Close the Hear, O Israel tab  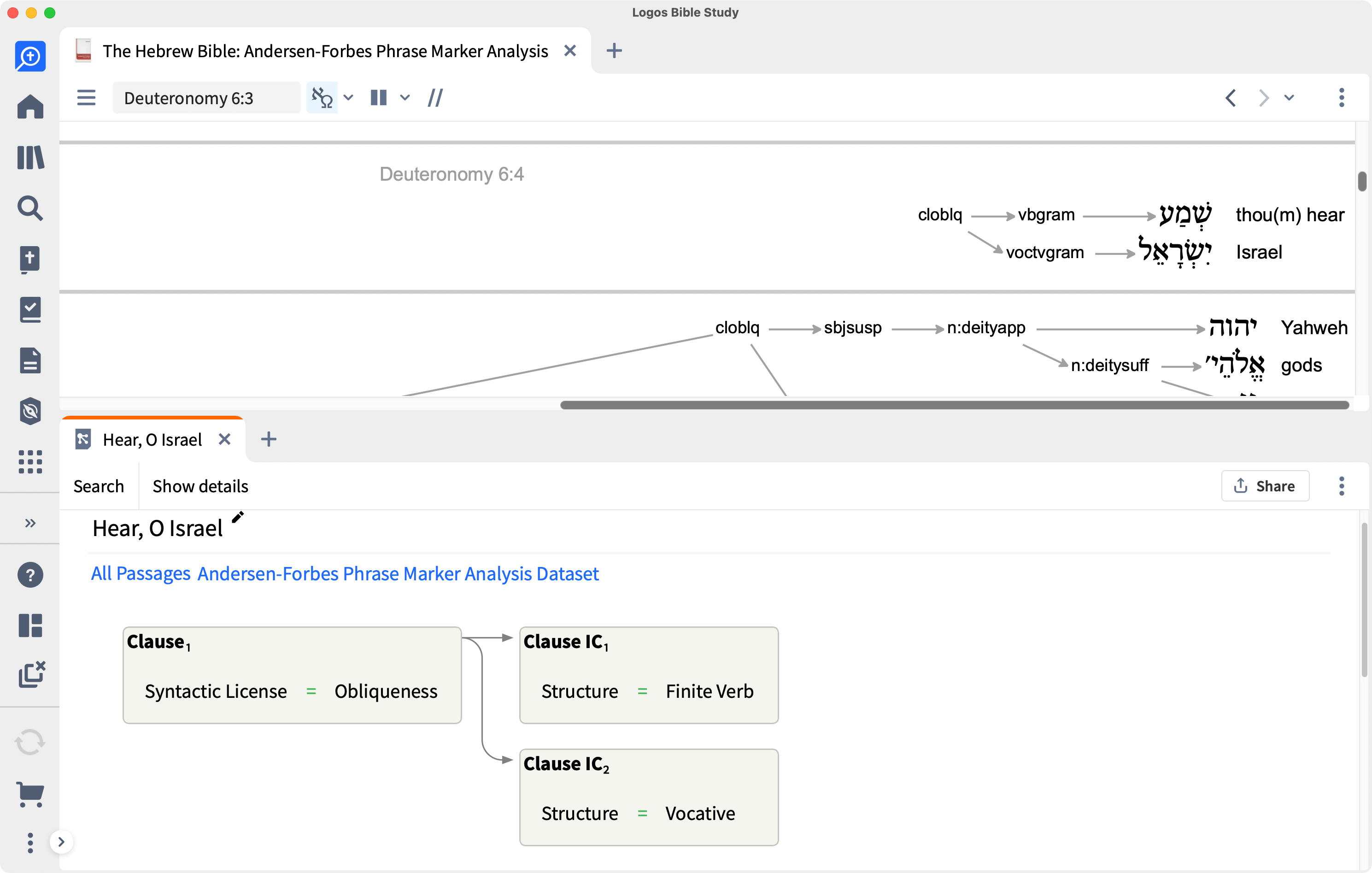[225, 439]
